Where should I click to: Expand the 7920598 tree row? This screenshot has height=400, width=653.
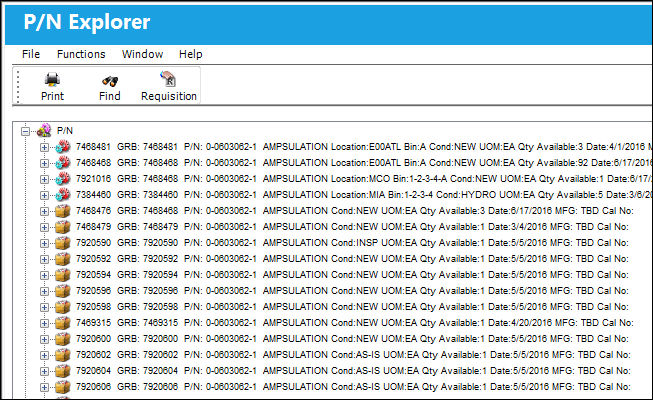pos(44,308)
